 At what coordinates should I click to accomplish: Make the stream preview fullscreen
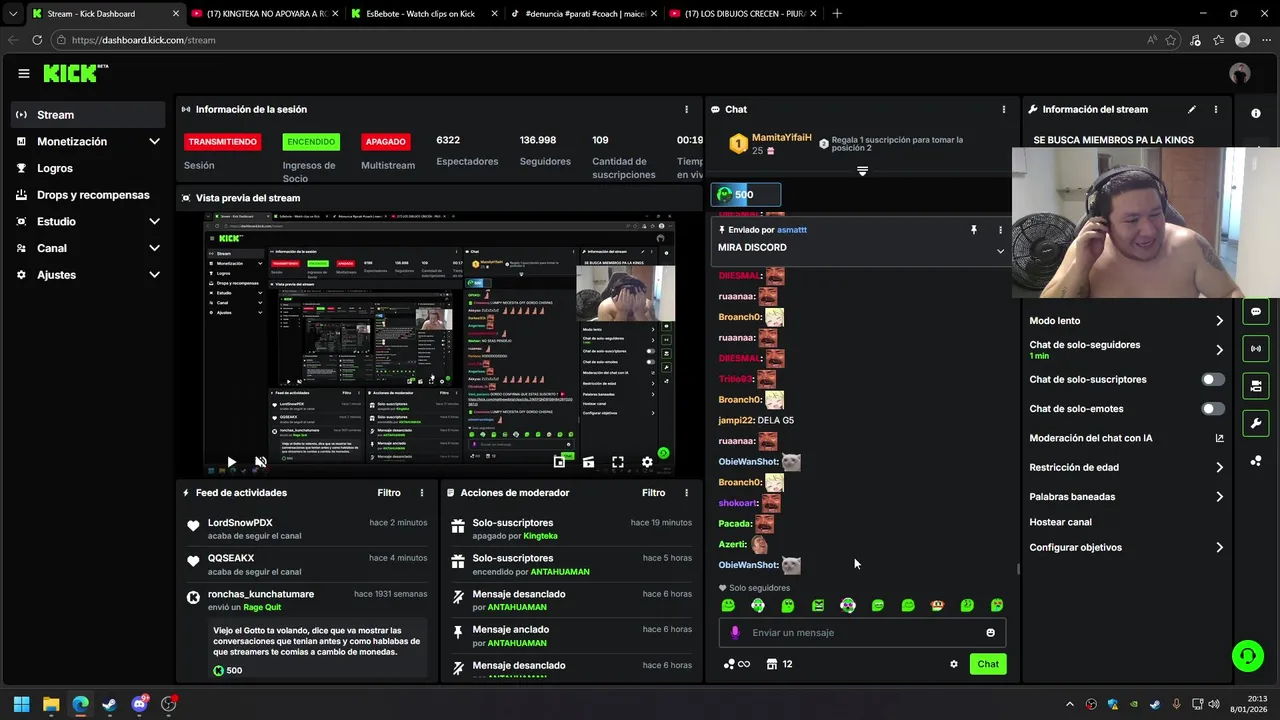coord(618,462)
